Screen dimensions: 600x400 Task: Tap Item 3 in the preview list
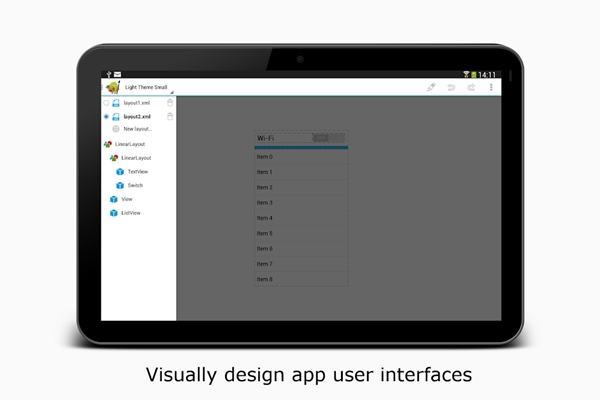click(x=301, y=203)
